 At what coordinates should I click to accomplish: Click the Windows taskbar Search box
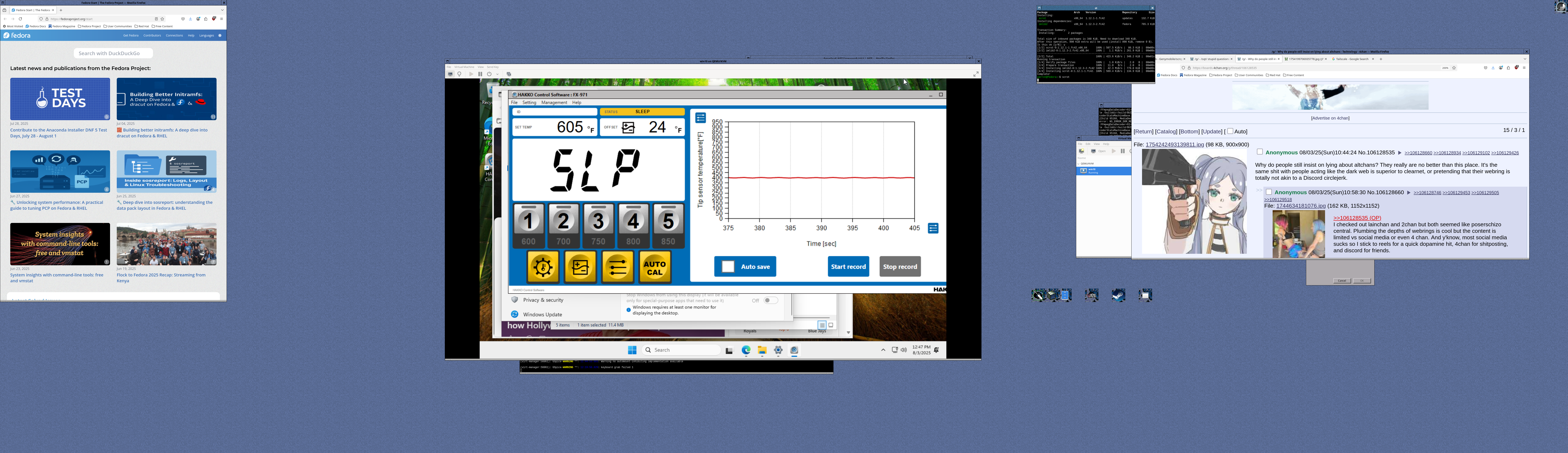(x=681, y=350)
